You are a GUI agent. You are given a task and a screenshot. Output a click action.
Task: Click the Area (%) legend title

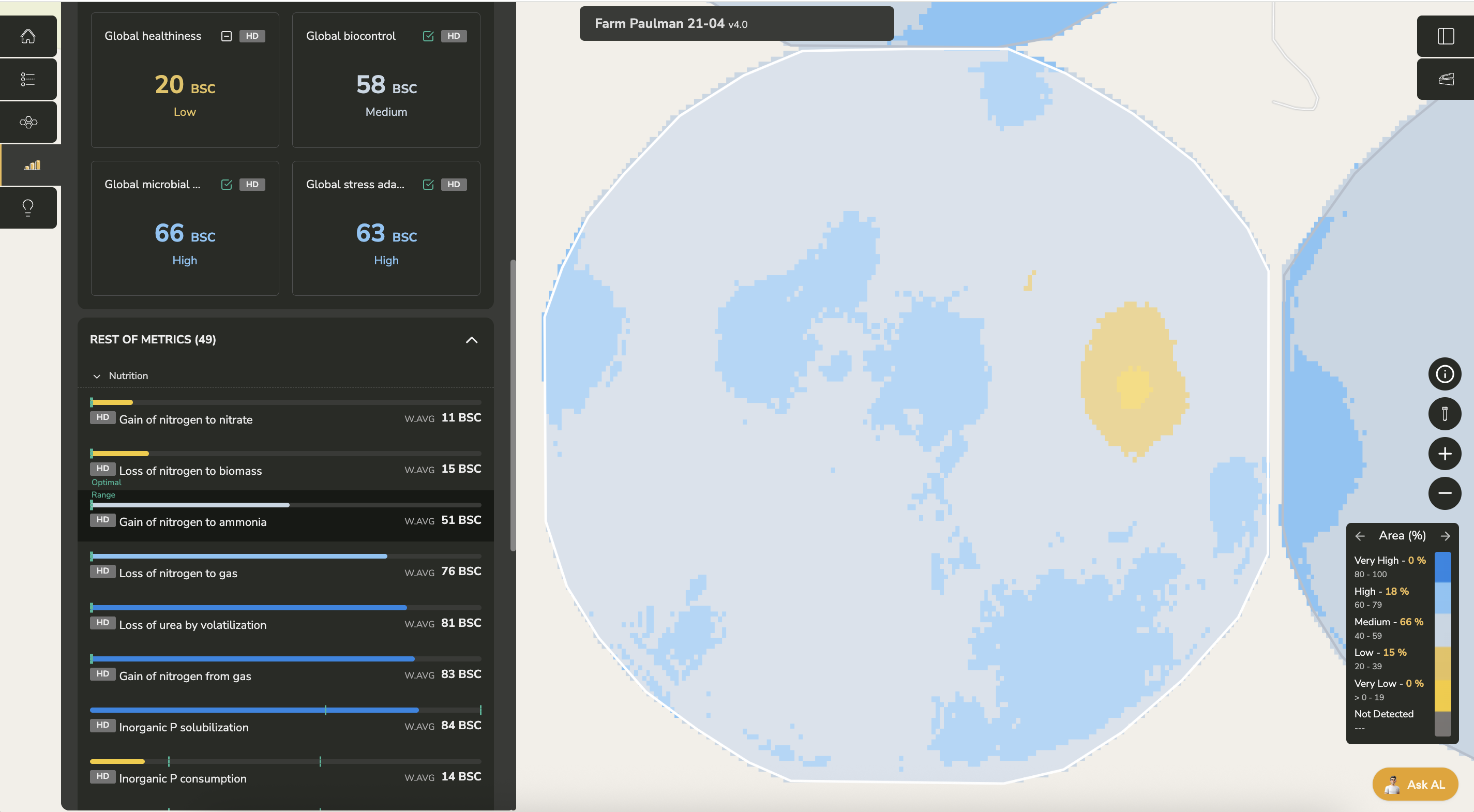[1402, 536]
